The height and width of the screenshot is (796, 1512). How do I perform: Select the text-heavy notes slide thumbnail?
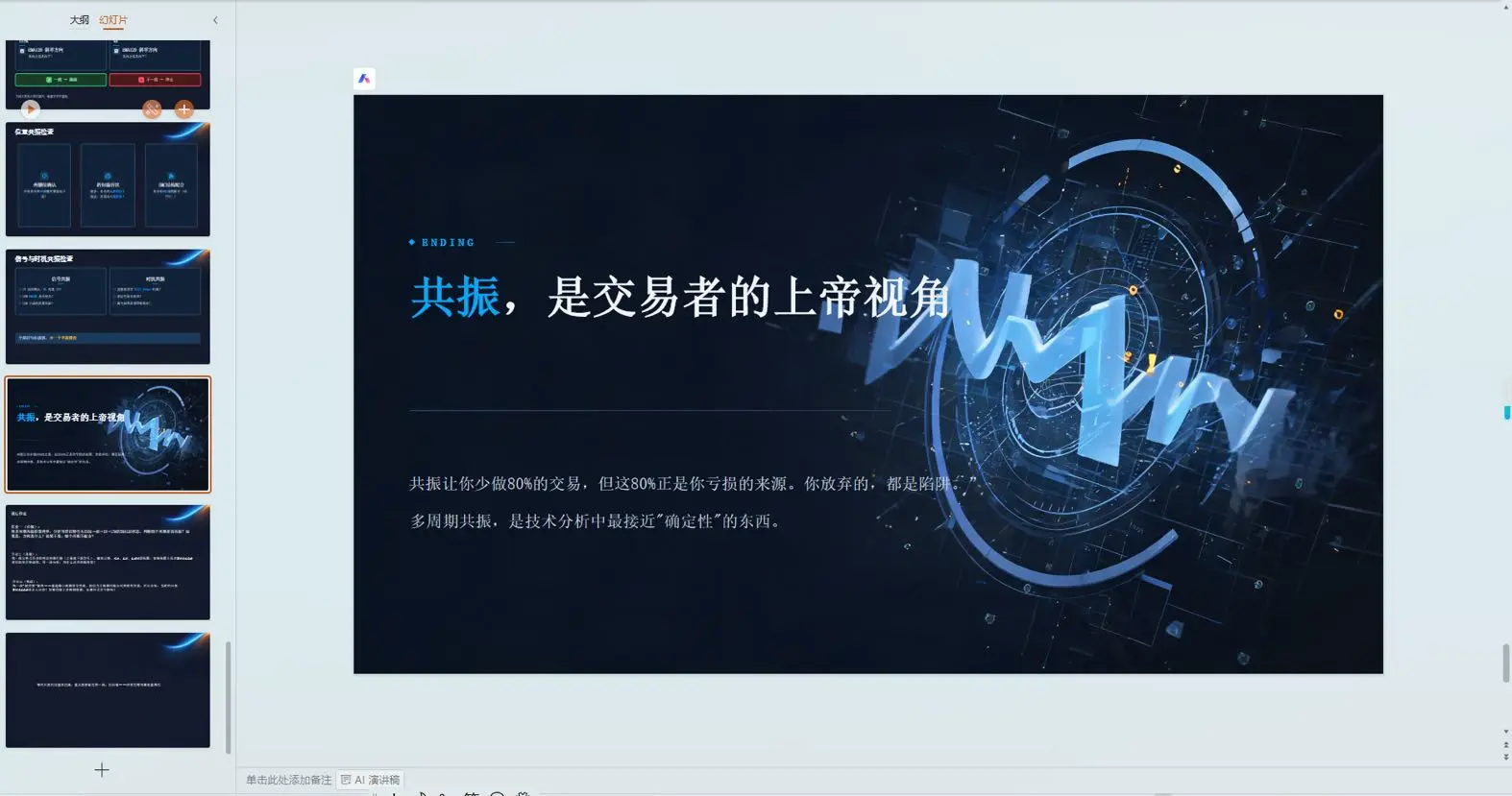[x=108, y=563]
